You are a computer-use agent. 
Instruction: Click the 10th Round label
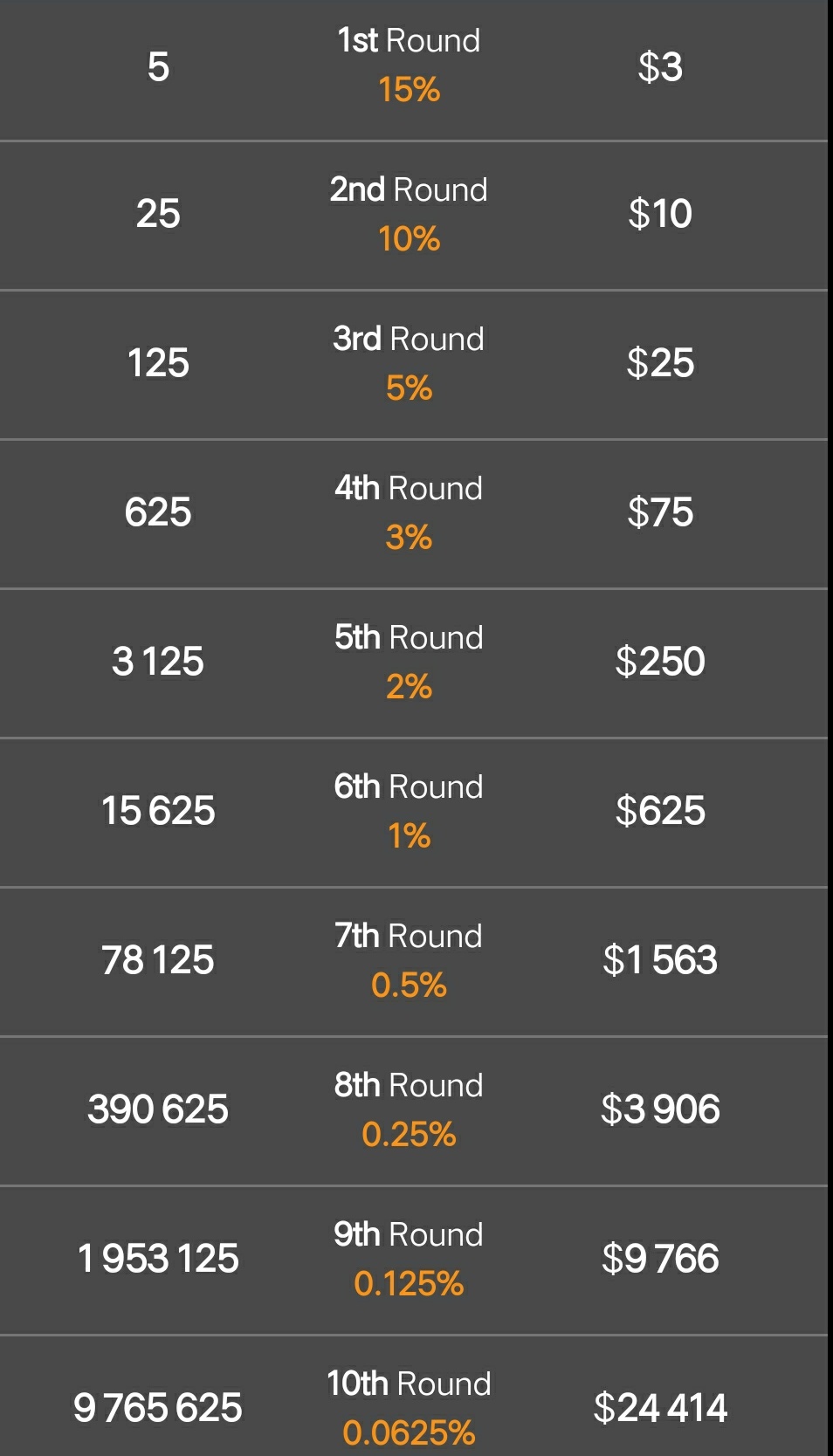(x=409, y=1384)
